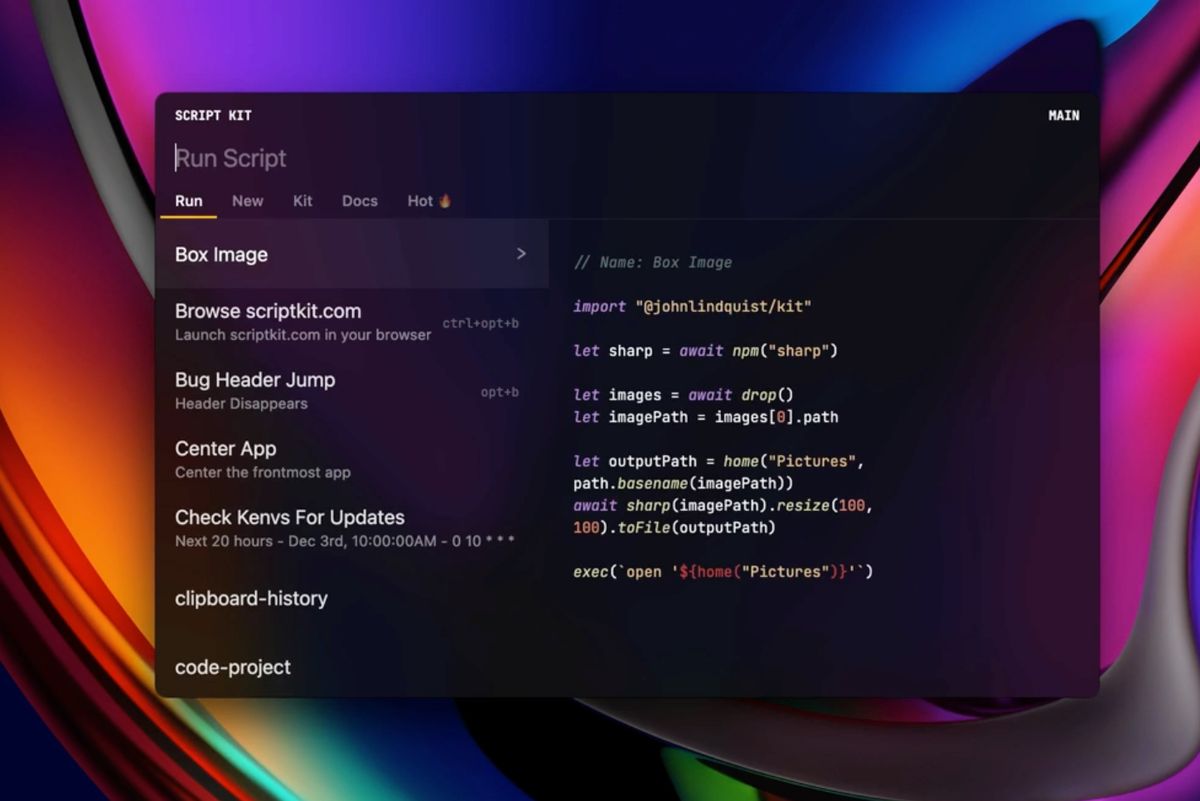
Task: View the Docs tab
Action: (359, 201)
